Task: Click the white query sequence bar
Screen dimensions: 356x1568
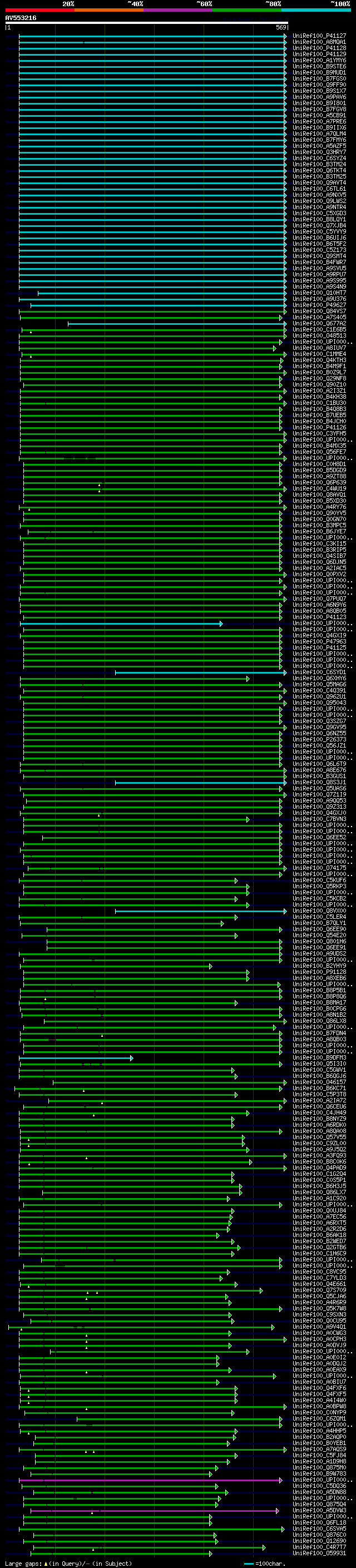Action: 147,22
